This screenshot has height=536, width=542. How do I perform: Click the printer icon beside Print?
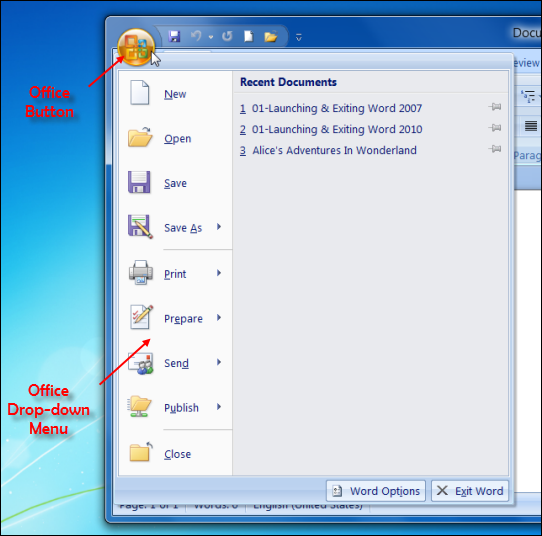[x=140, y=273]
